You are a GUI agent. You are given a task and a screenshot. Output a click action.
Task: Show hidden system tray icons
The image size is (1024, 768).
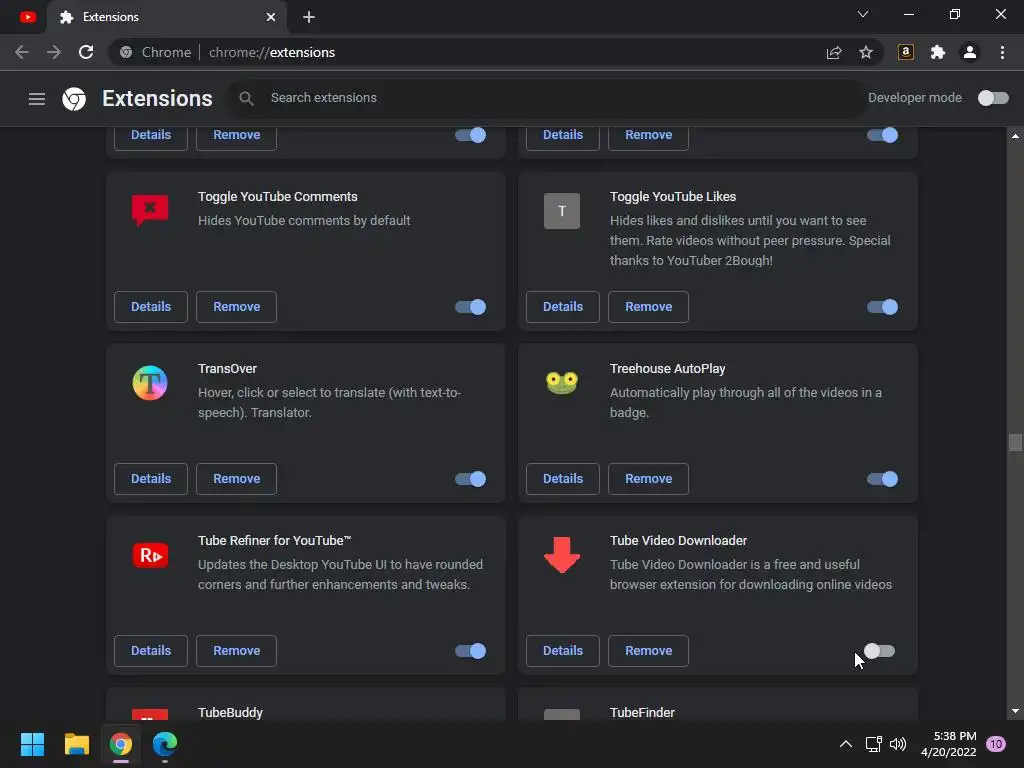point(846,744)
